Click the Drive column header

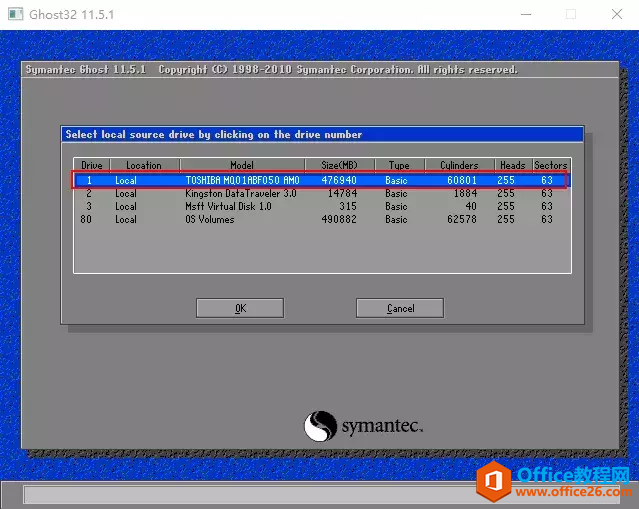point(92,165)
